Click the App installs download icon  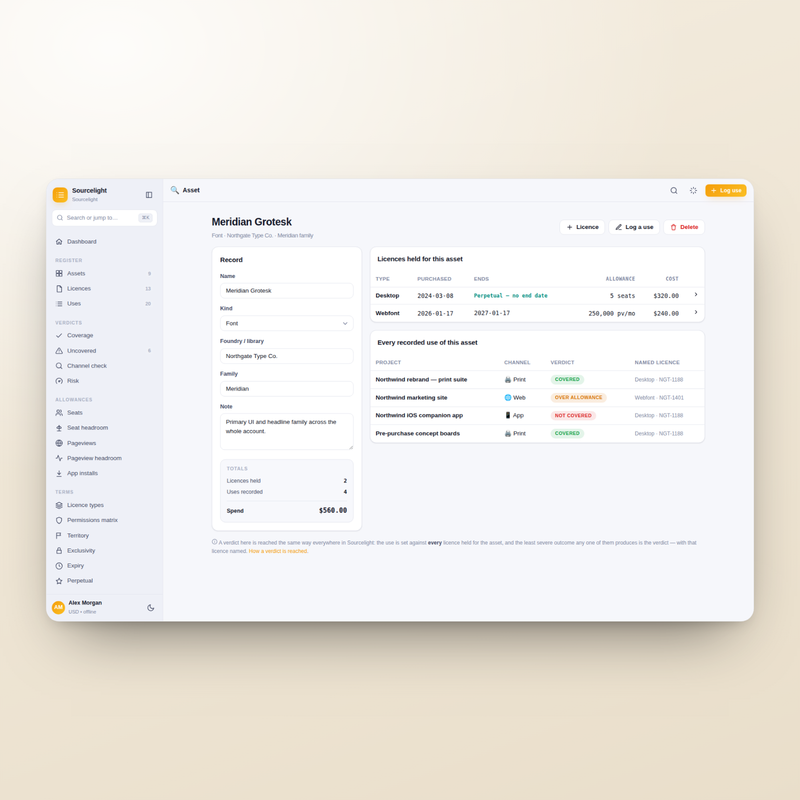point(59,473)
